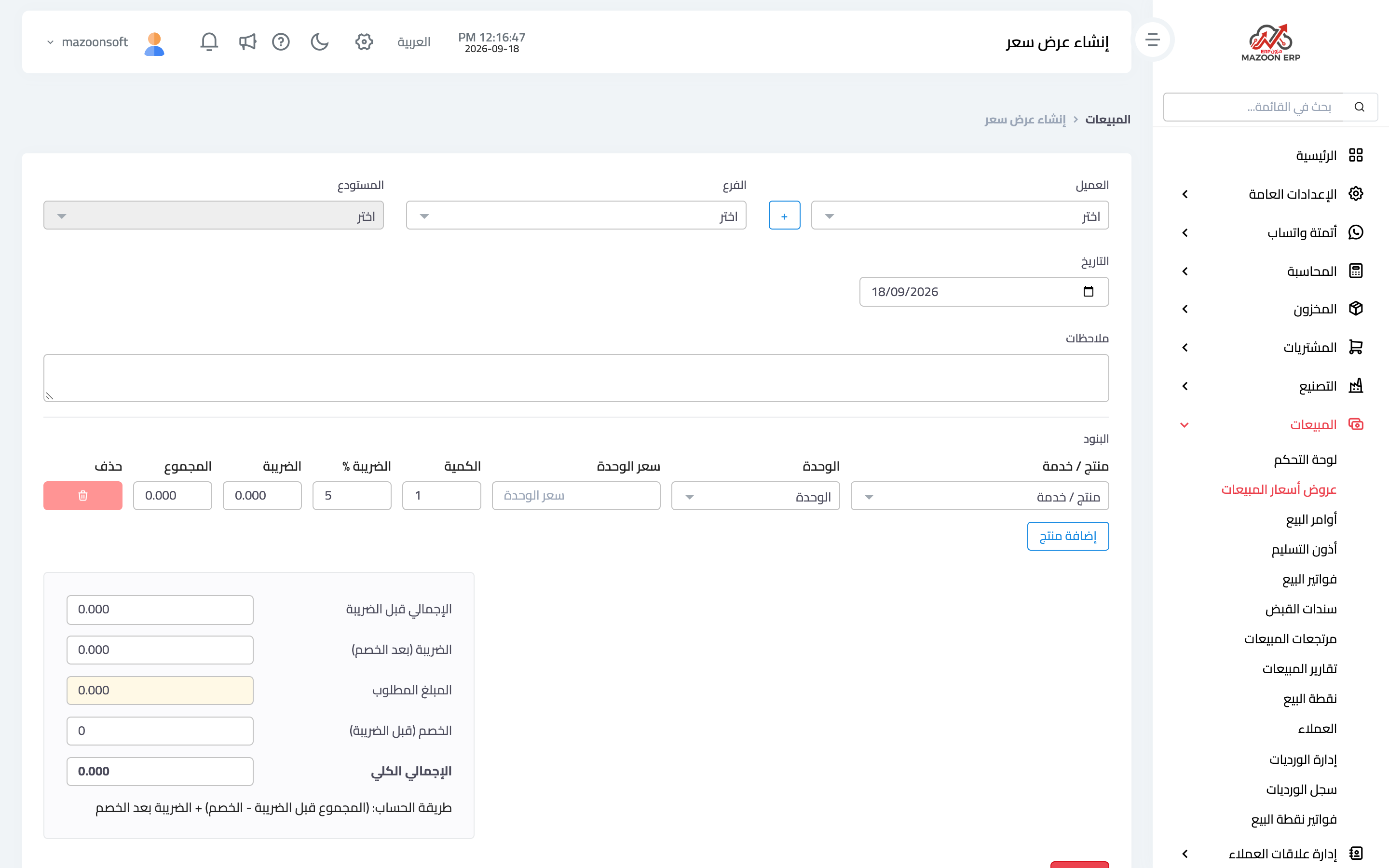
Task: Open لوحة التحكم in sales menu
Action: tap(1305, 459)
